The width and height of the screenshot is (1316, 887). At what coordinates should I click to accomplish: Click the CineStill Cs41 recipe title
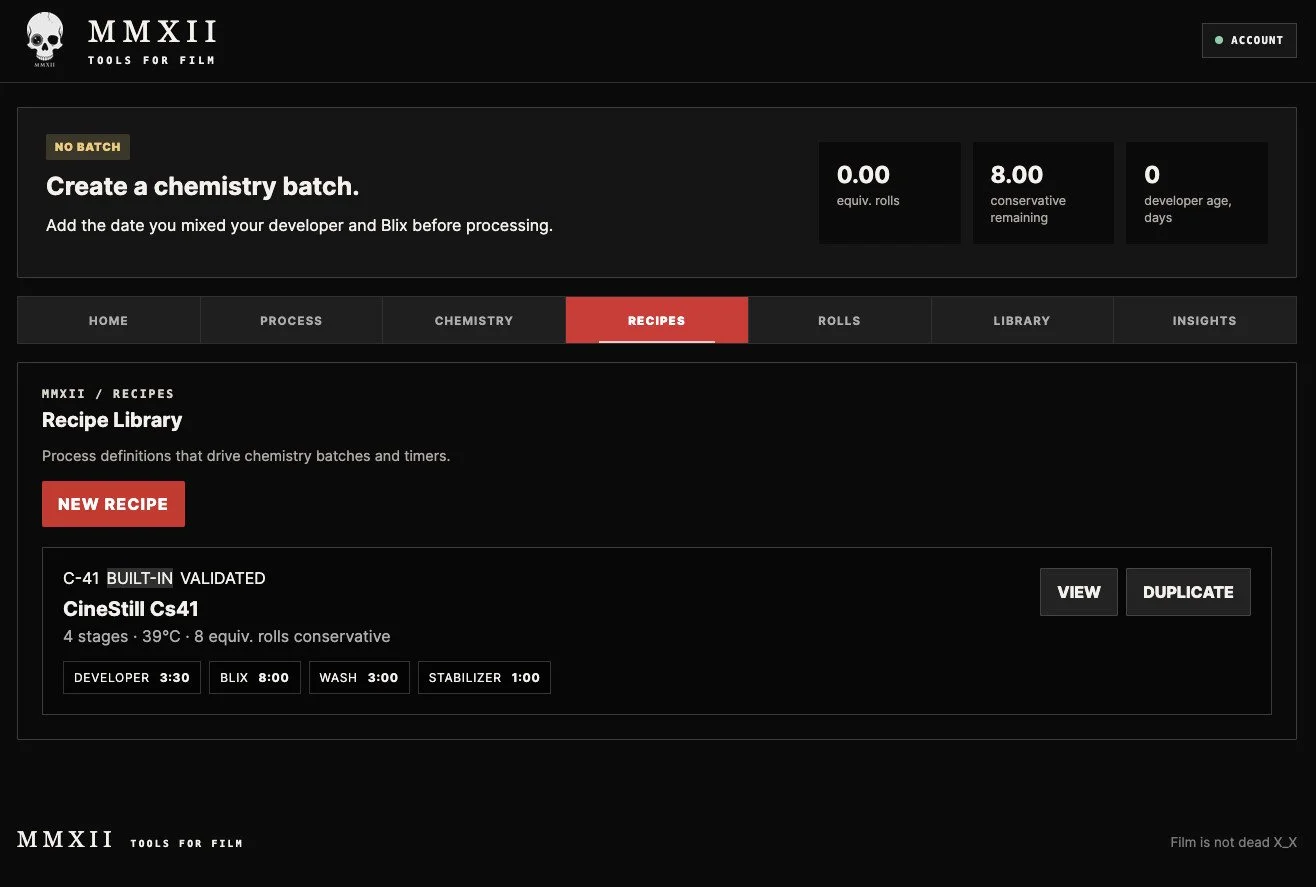131,608
